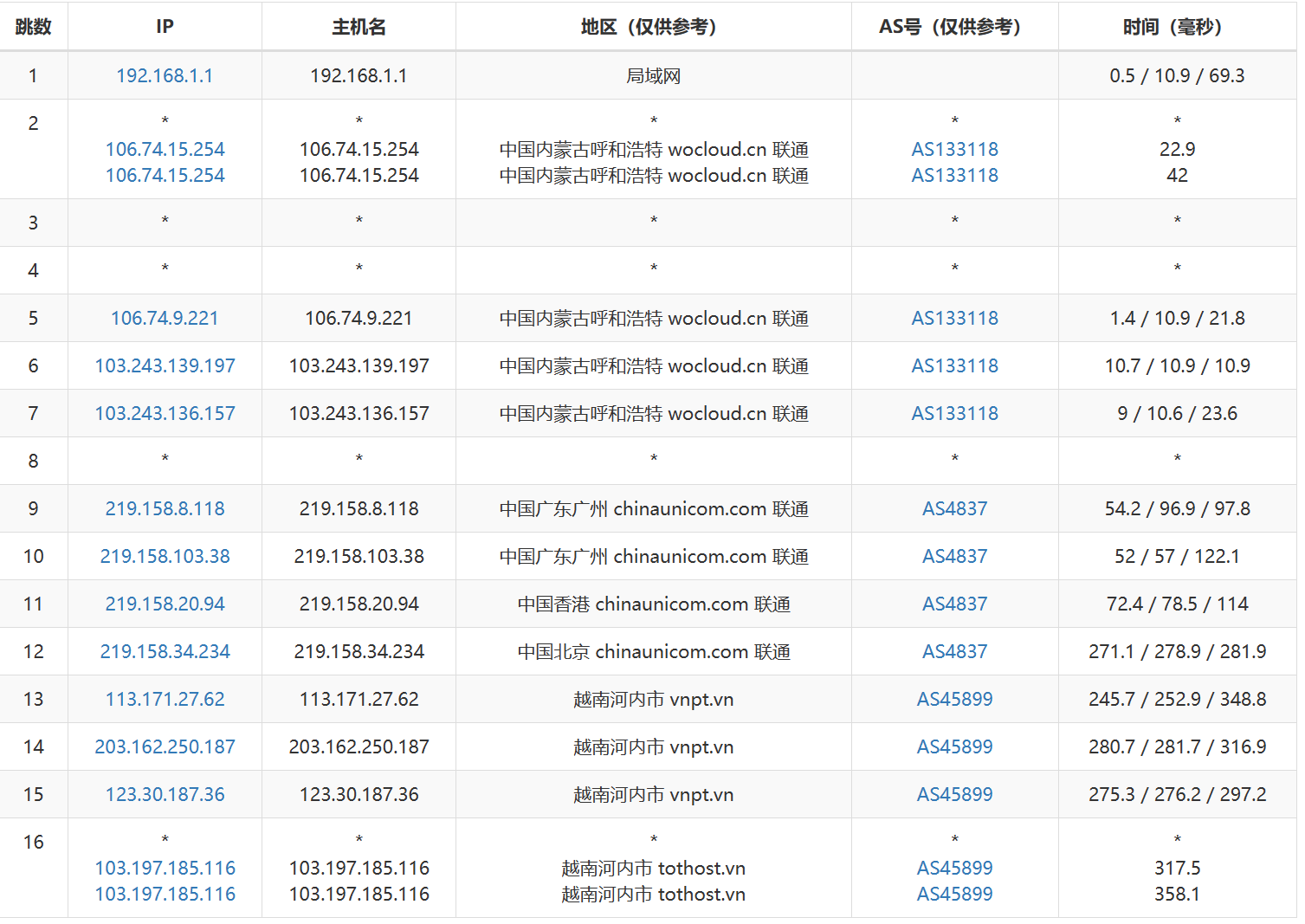Open AS4837 link in hop 10 row
The height and width of the screenshot is (924, 1305).
click(x=954, y=557)
